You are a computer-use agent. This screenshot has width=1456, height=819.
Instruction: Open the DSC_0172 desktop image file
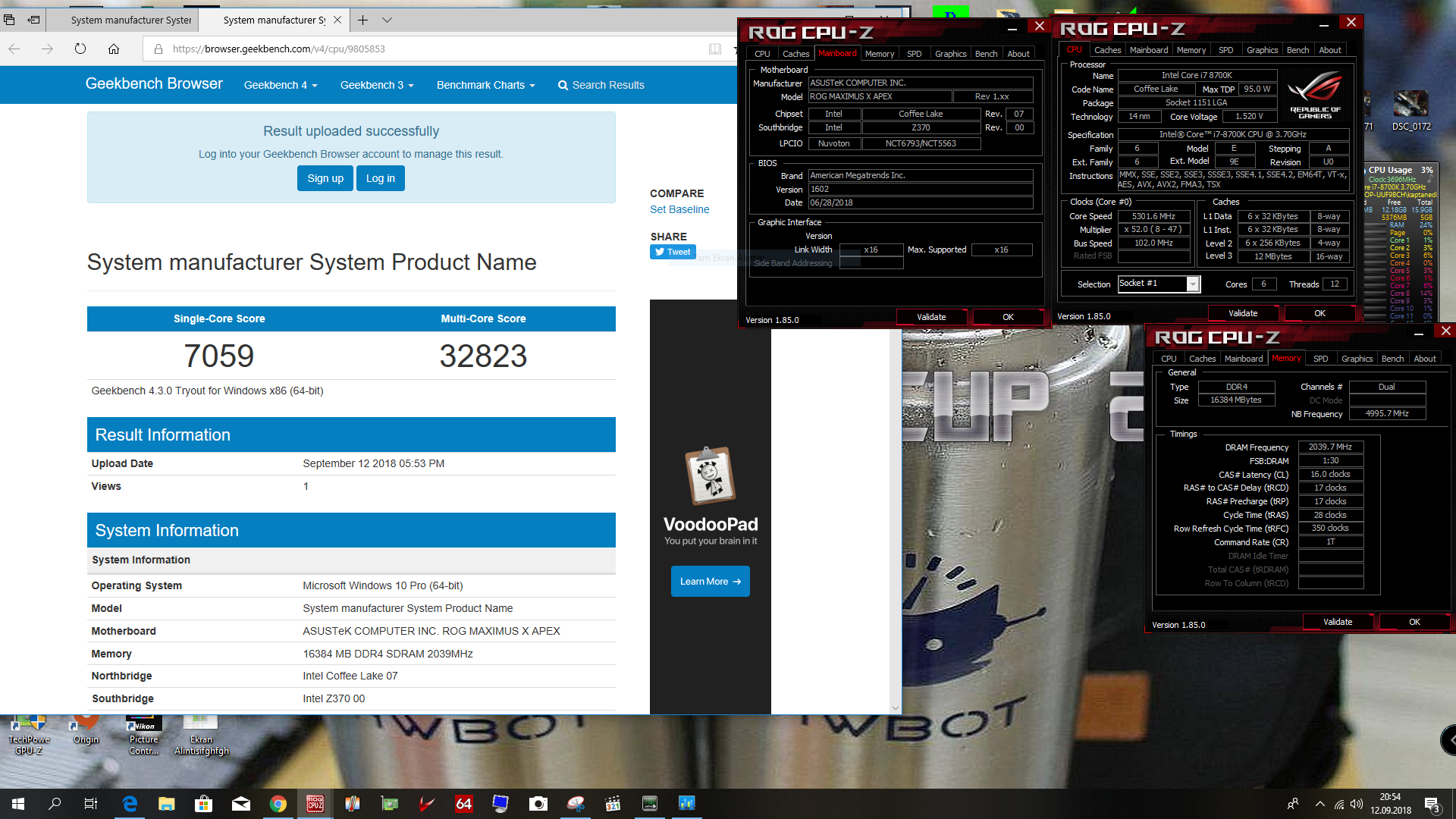[x=1411, y=111]
